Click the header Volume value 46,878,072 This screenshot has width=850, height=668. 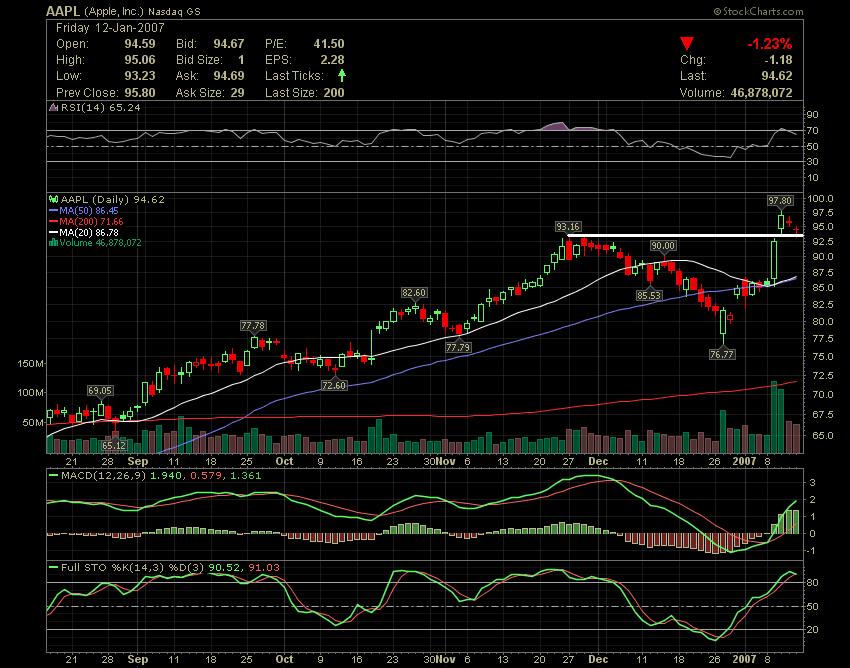[x=761, y=93]
